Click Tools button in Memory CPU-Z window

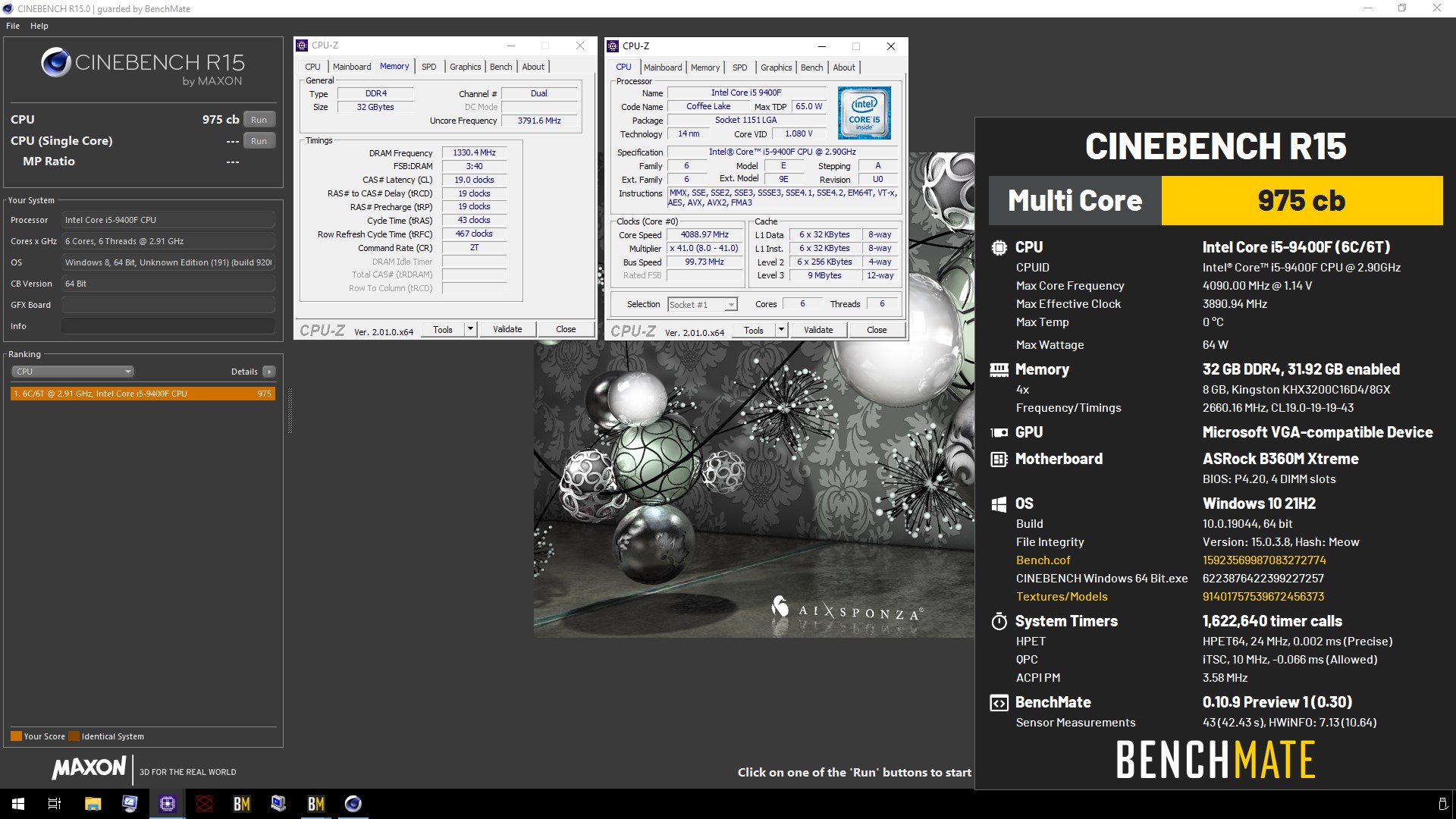[x=443, y=330]
